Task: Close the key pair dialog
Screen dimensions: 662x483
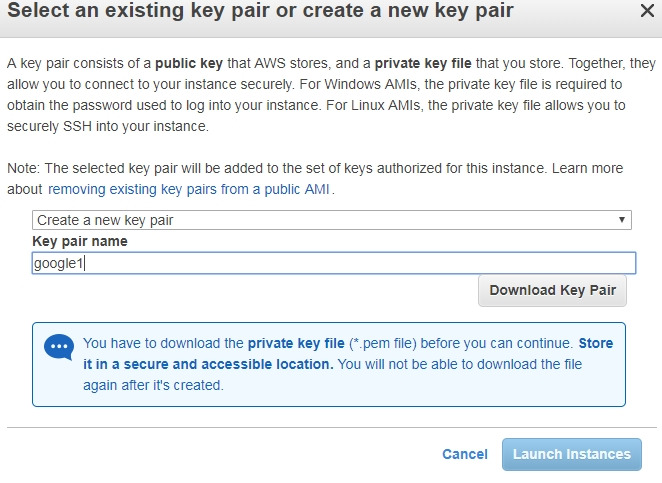Action: 646,12
